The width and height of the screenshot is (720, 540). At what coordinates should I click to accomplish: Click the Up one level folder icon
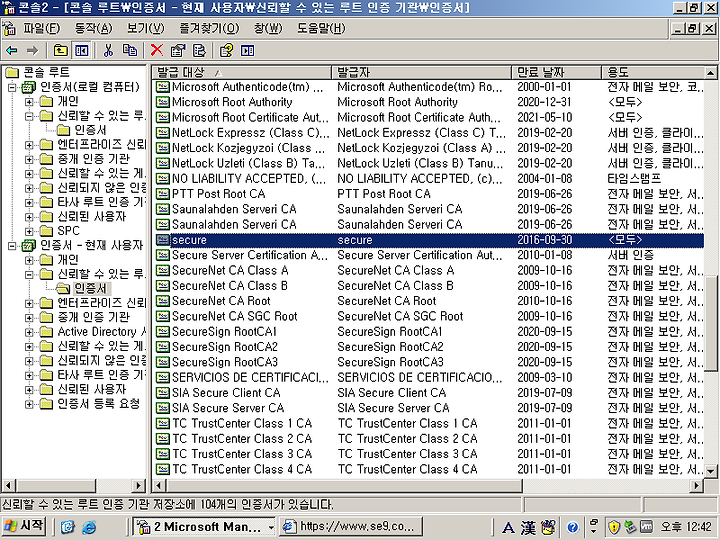point(60,51)
